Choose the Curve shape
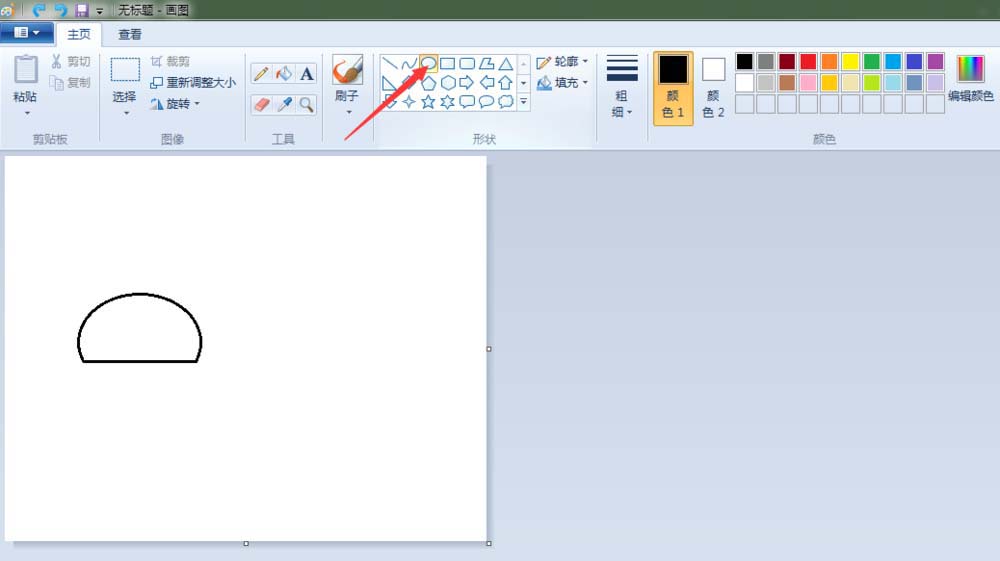This screenshot has height=561, width=1000. (x=409, y=63)
